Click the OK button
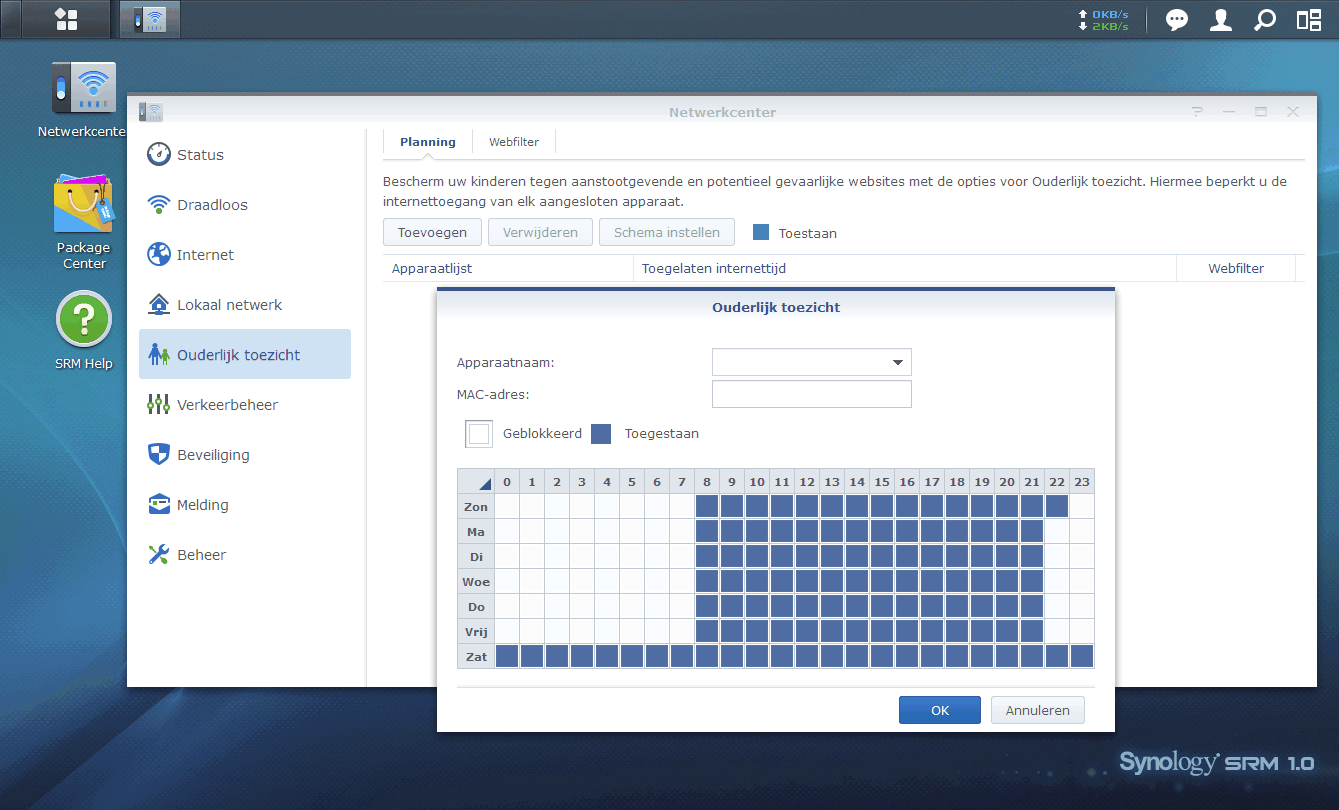 coord(939,711)
